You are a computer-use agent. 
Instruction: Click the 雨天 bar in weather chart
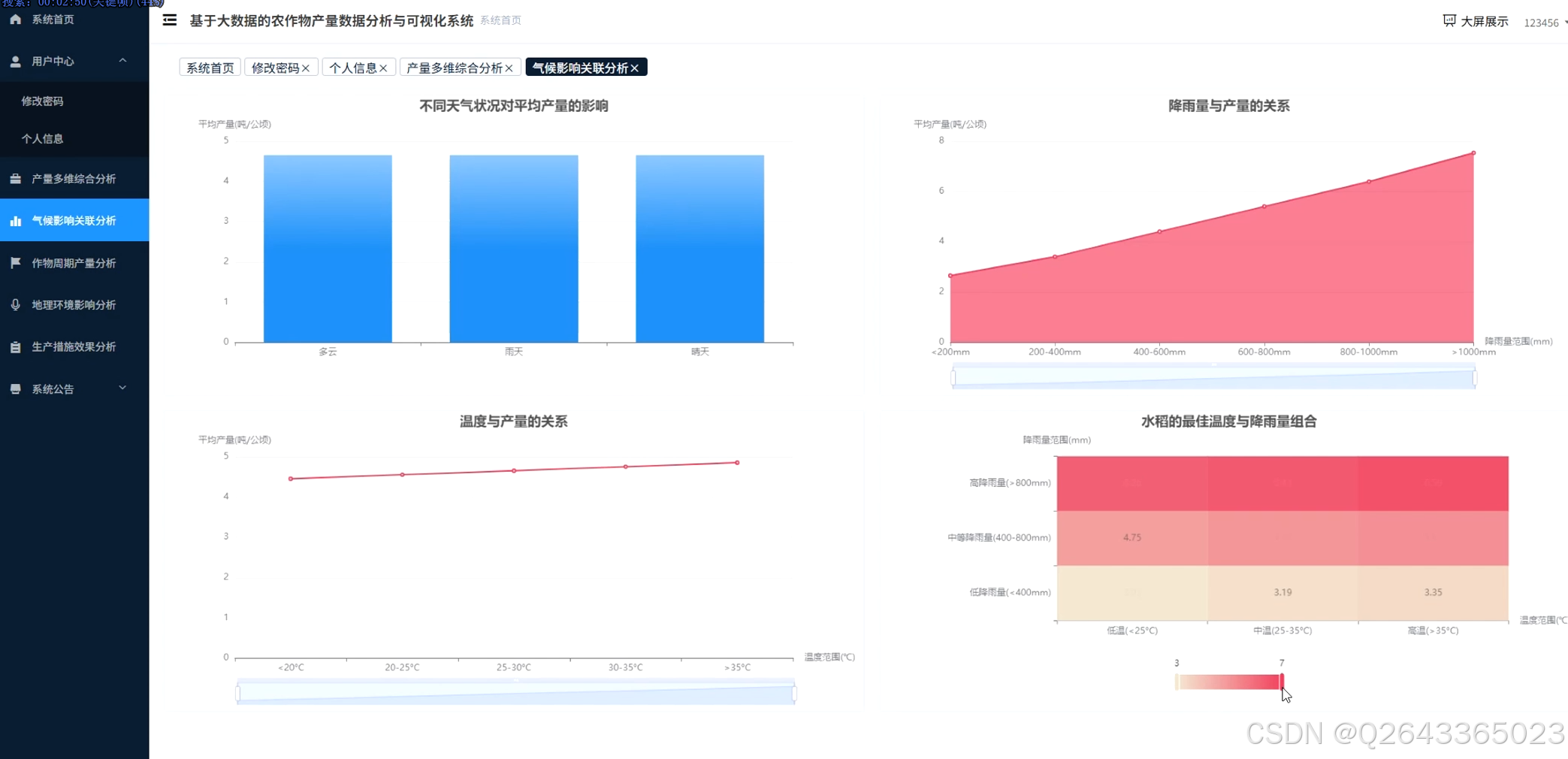click(514, 249)
